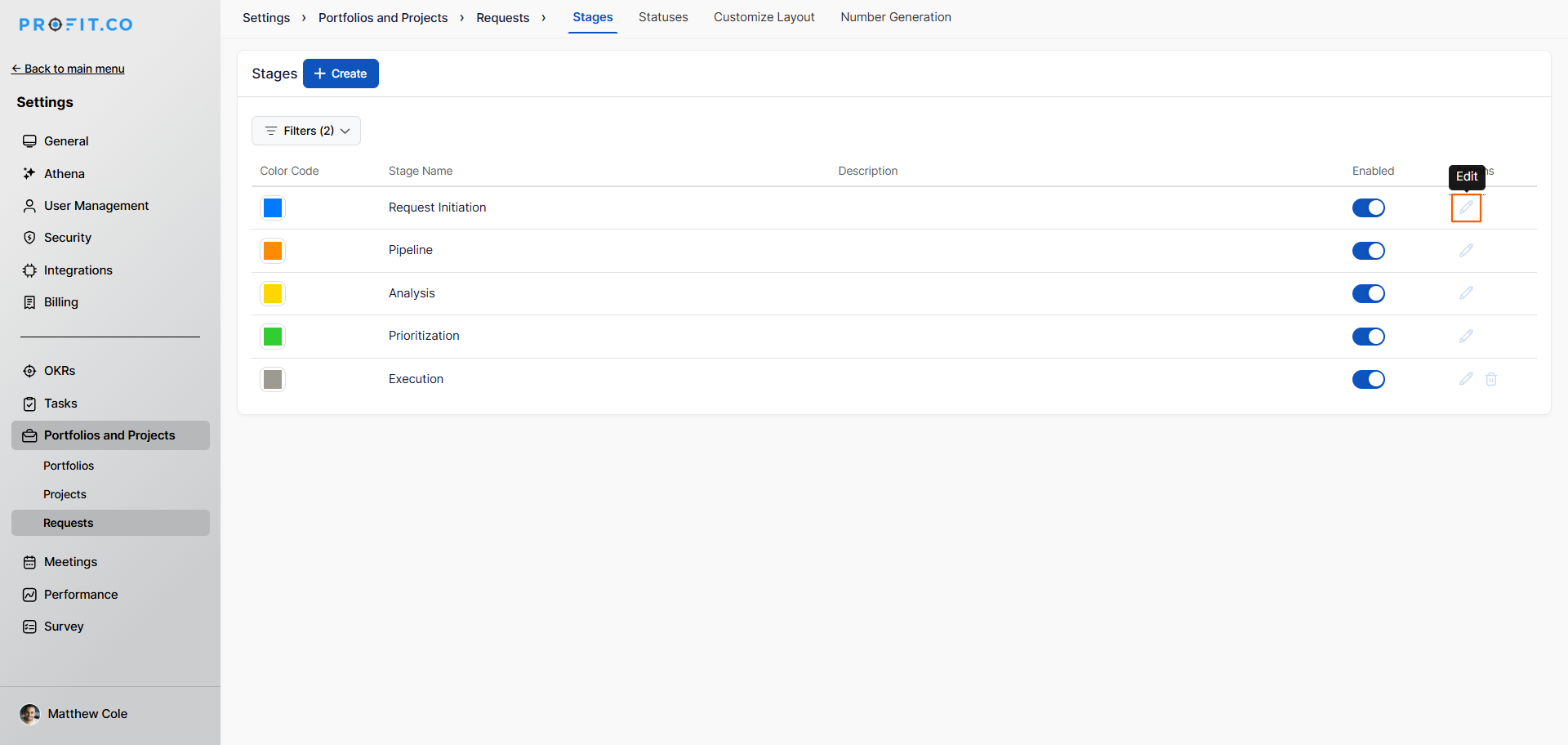Image resolution: width=1568 pixels, height=745 pixels.
Task: Delete the Execution stage with trash icon
Action: 1491,379
